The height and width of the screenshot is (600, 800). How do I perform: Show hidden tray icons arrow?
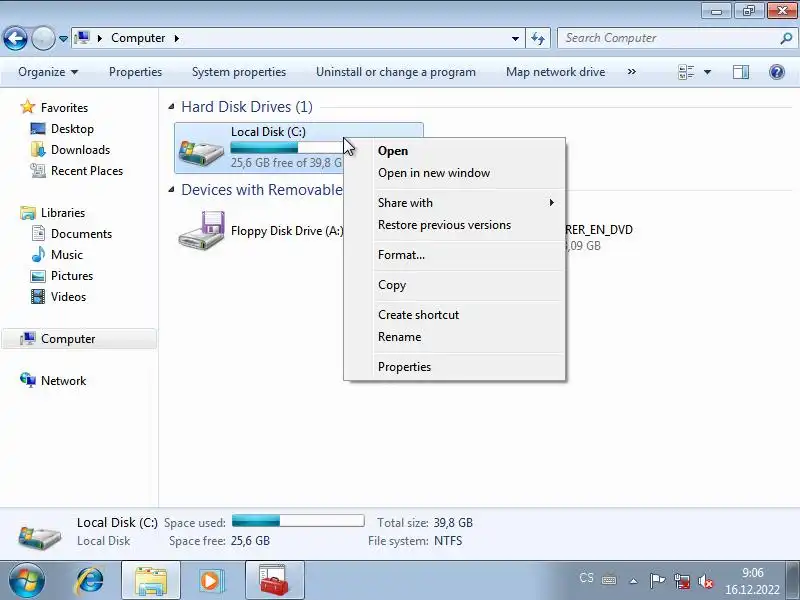(x=633, y=581)
